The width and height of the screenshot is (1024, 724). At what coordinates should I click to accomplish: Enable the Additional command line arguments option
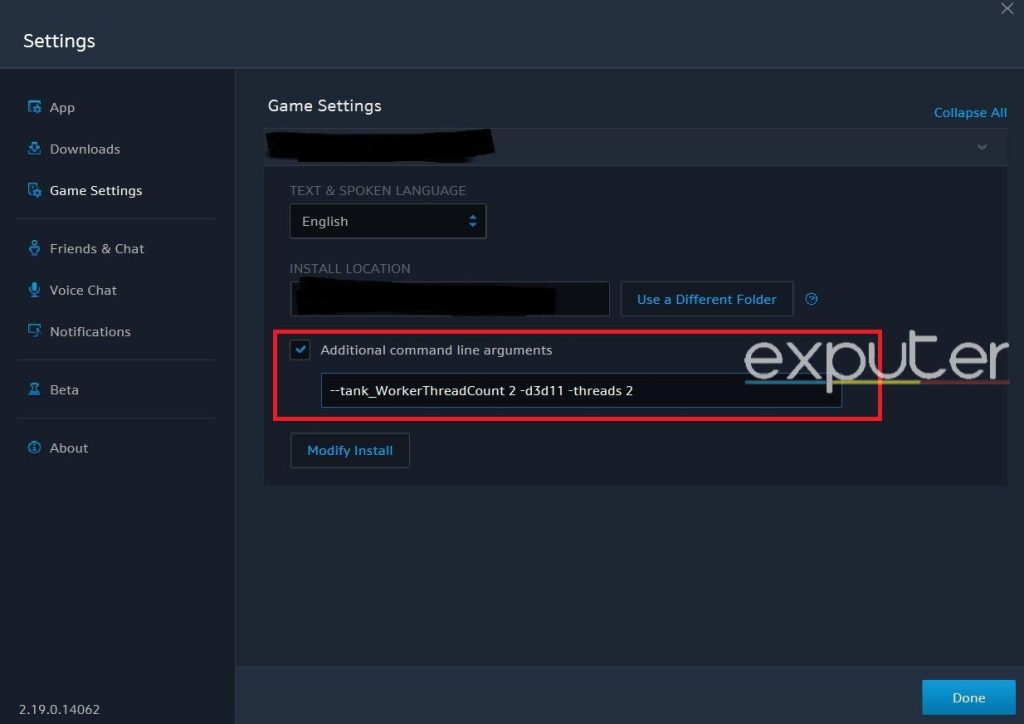click(300, 350)
